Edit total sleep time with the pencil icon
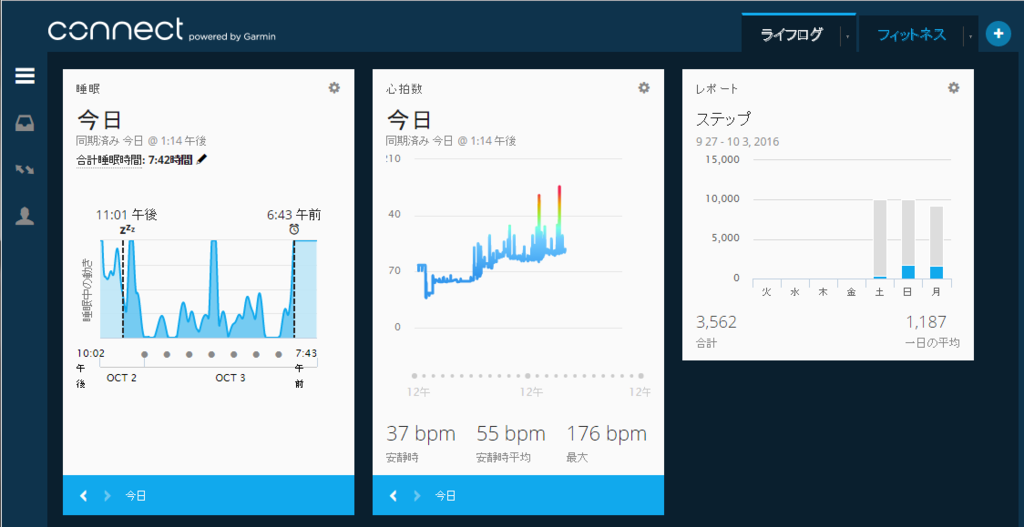1024x527 pixels. [201, 159]
